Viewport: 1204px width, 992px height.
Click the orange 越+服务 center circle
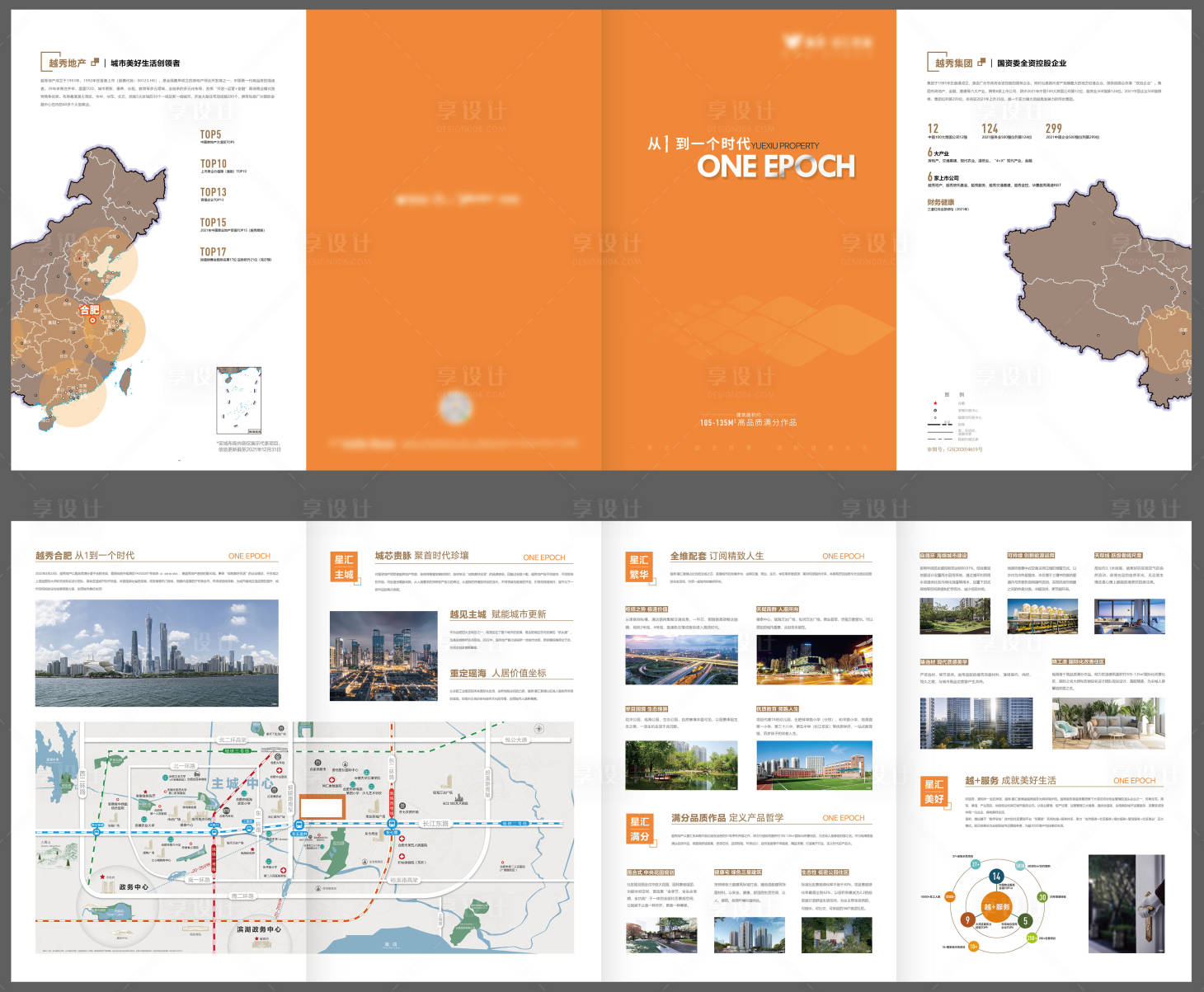click(x=997, y=906)
